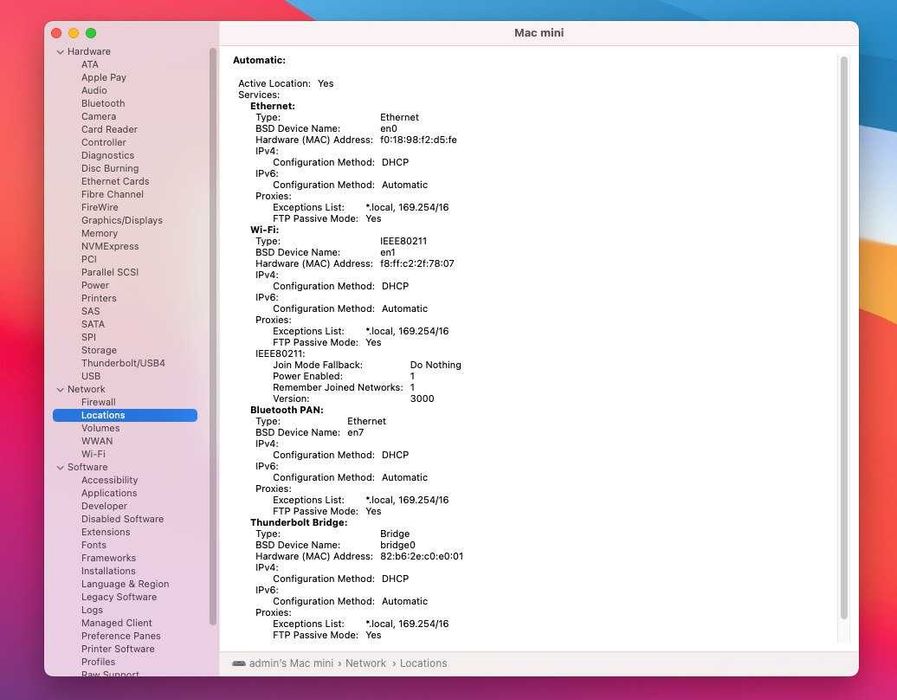Click the Wi-Fi MAC address f8:ff:c2:2f:78:07
The width and height of the screenshot is (897, 700).
(417, 264)
